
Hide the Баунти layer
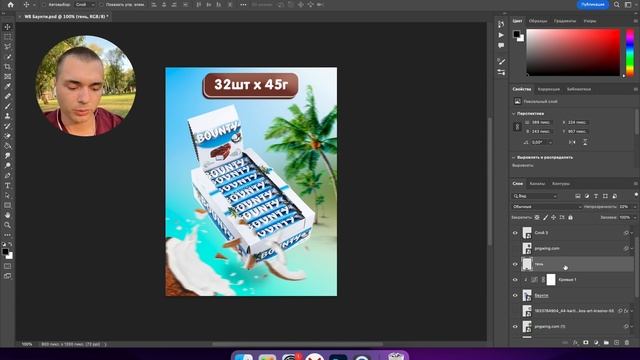coord(515,295)
